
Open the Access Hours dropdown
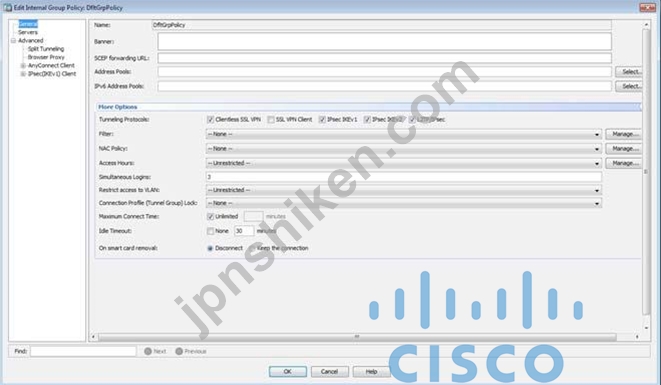(x=403, y=163)
